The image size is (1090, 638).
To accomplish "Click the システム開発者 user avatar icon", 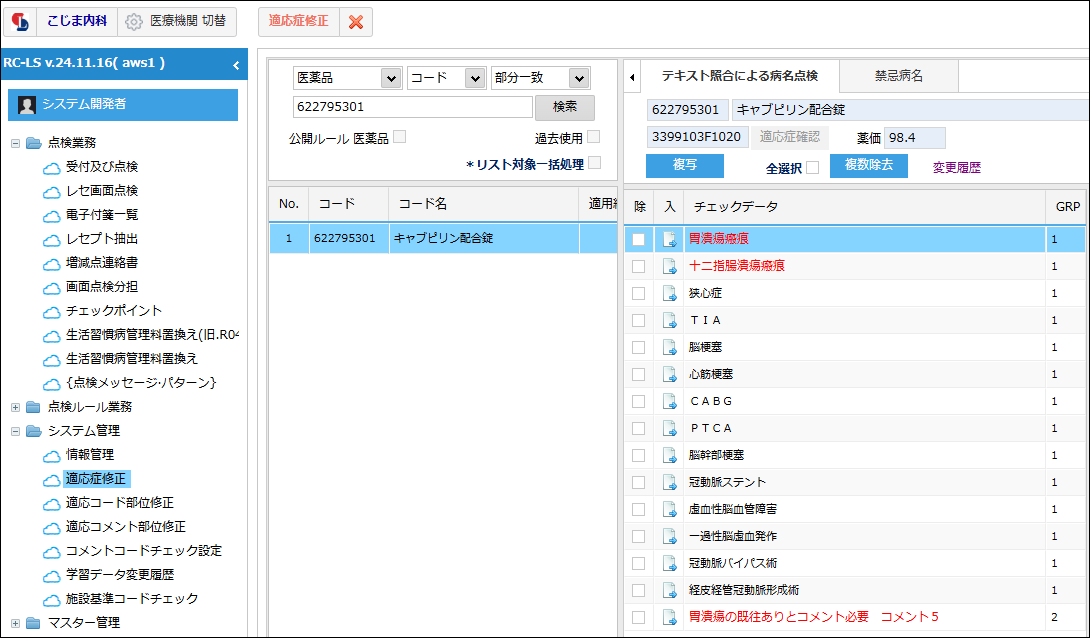I will (x=27, y=105).
